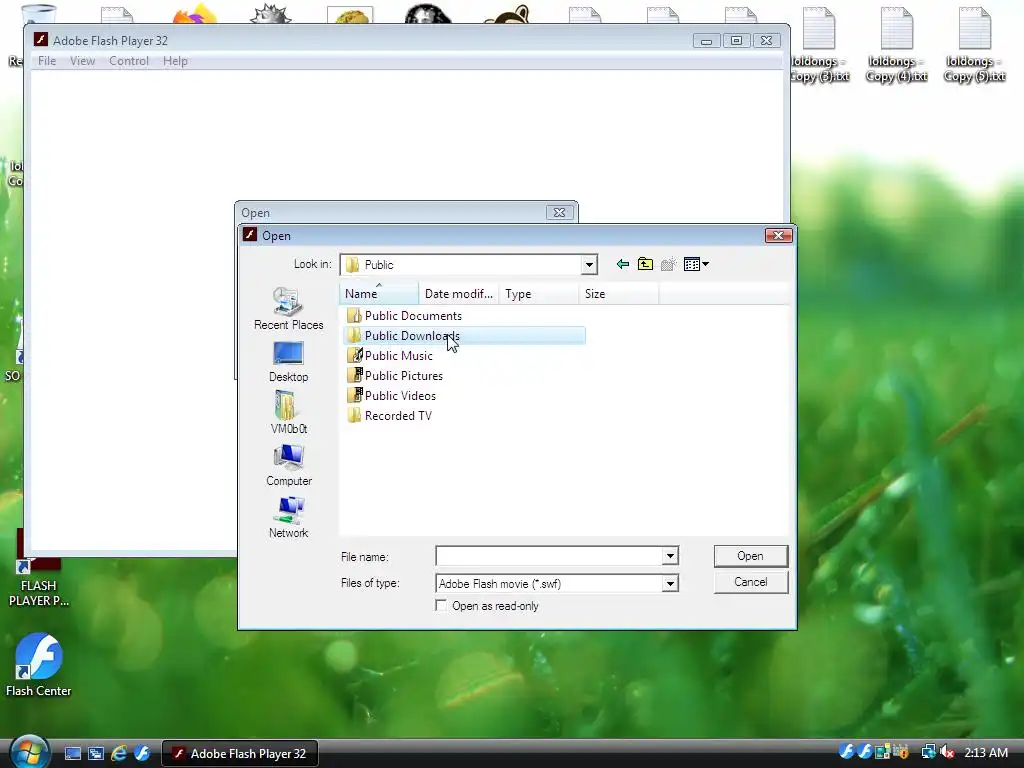This screenshot has width=1024, height=768.
Task: Click the Windows Start orb
Action: click(x=29, y=752)
